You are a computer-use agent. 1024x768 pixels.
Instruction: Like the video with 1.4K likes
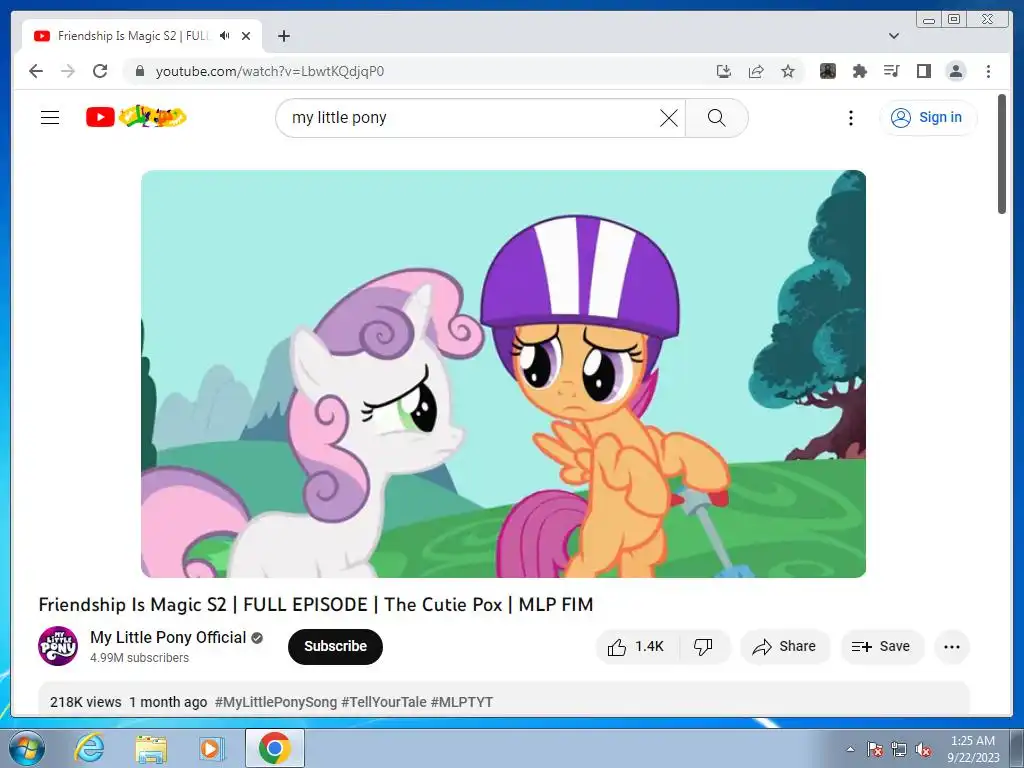click(637, 647)
